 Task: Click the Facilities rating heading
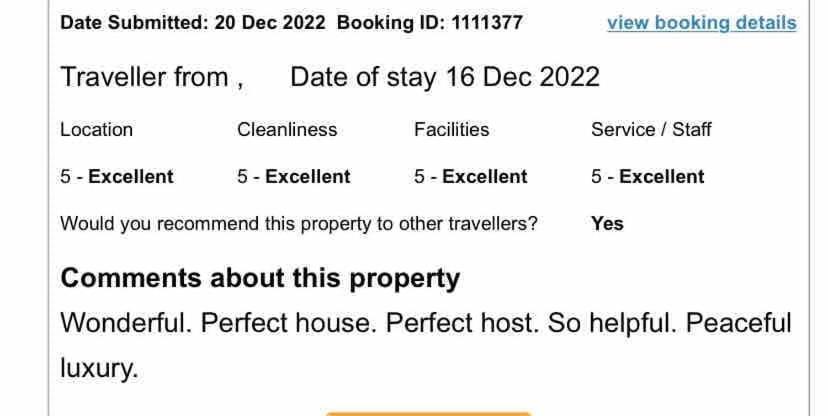451,129
